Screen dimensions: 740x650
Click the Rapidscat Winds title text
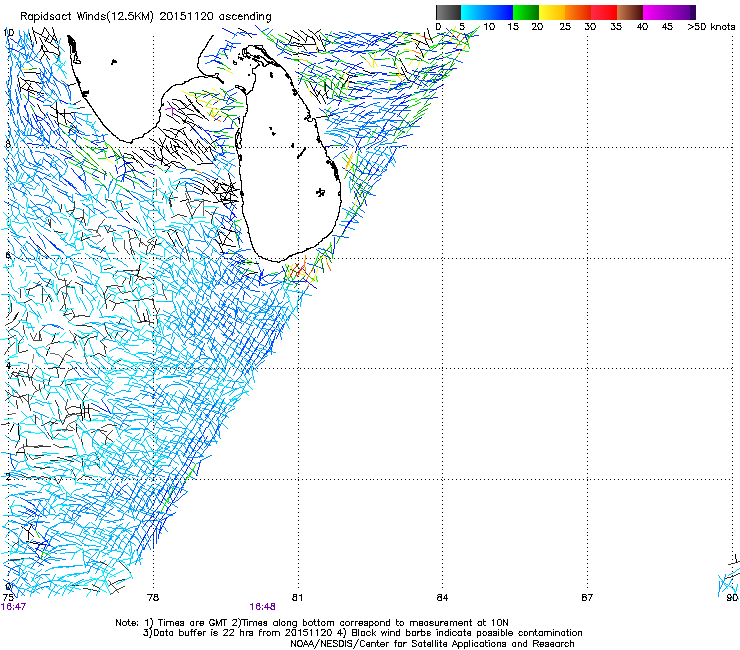point(145,16)
